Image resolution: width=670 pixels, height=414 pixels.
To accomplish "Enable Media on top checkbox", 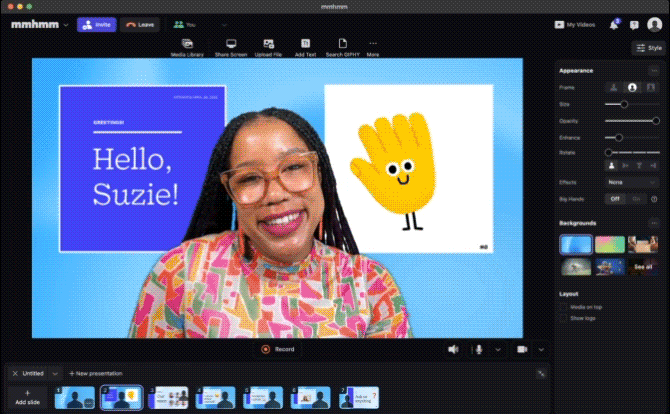I will pyautogui.click(x=564, y=307).
